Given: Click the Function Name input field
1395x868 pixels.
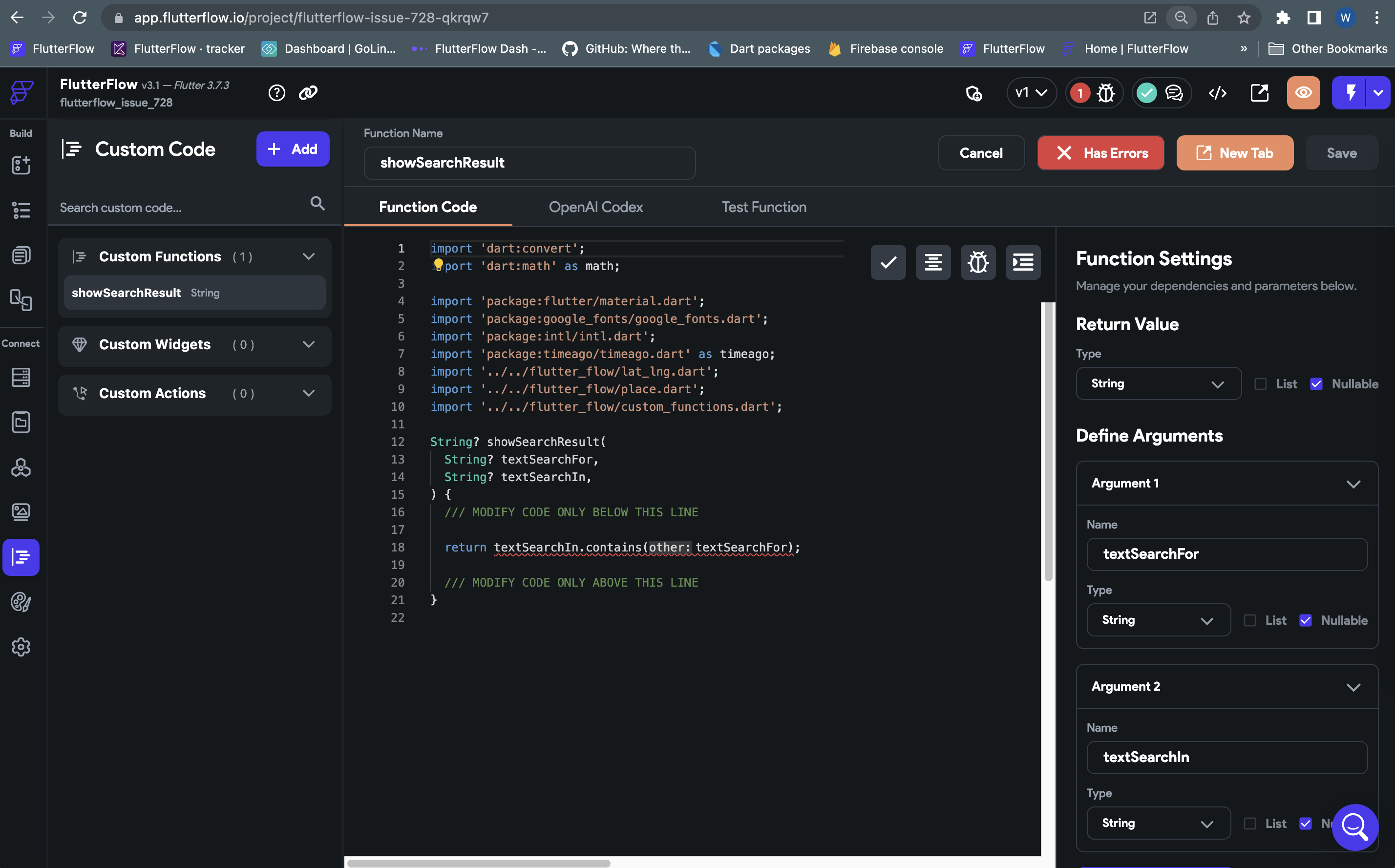Looking at the screenshot, I should pyautogui.click(x=528, y=163).
